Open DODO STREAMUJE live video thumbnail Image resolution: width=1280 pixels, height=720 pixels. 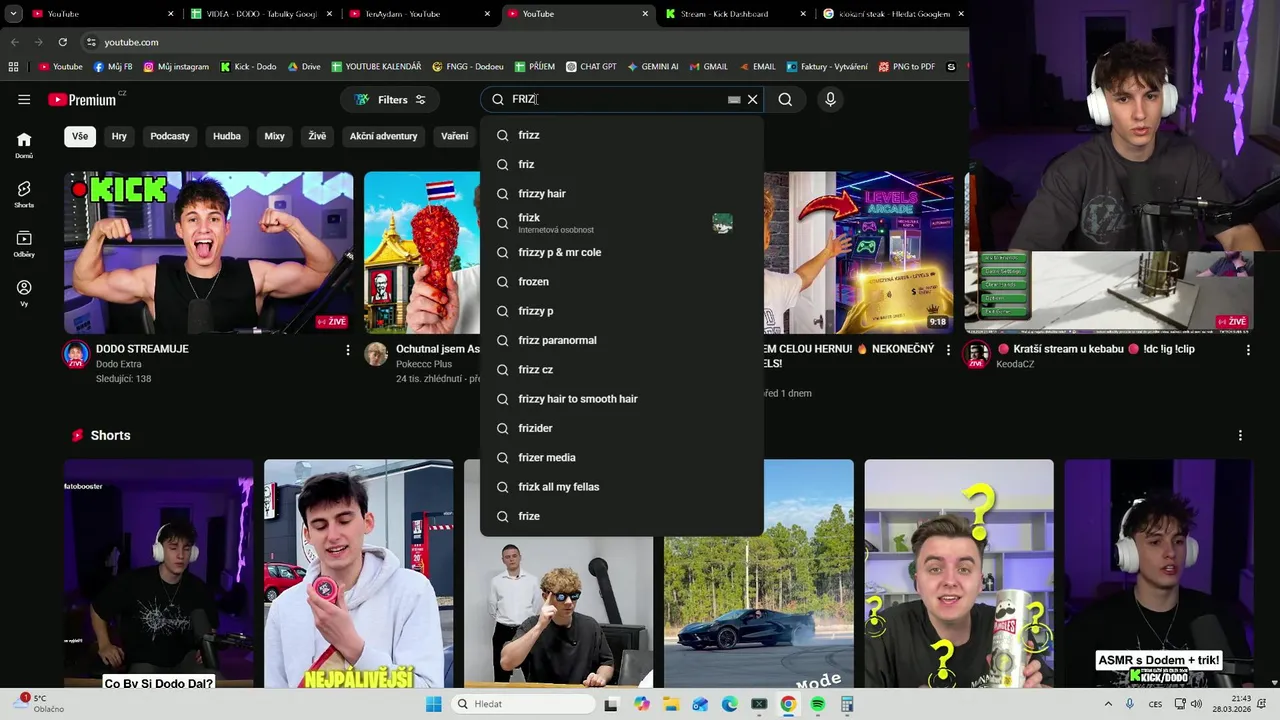(x=208, y=252)
